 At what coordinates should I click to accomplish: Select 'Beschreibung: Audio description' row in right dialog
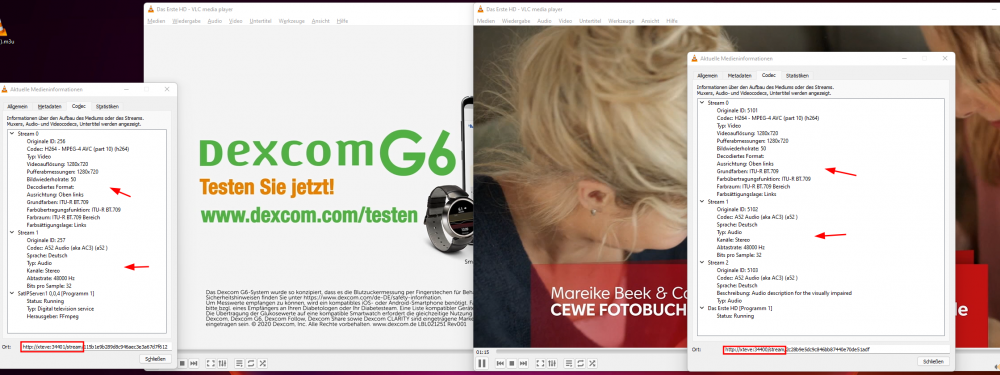click(x=784, y=293)
